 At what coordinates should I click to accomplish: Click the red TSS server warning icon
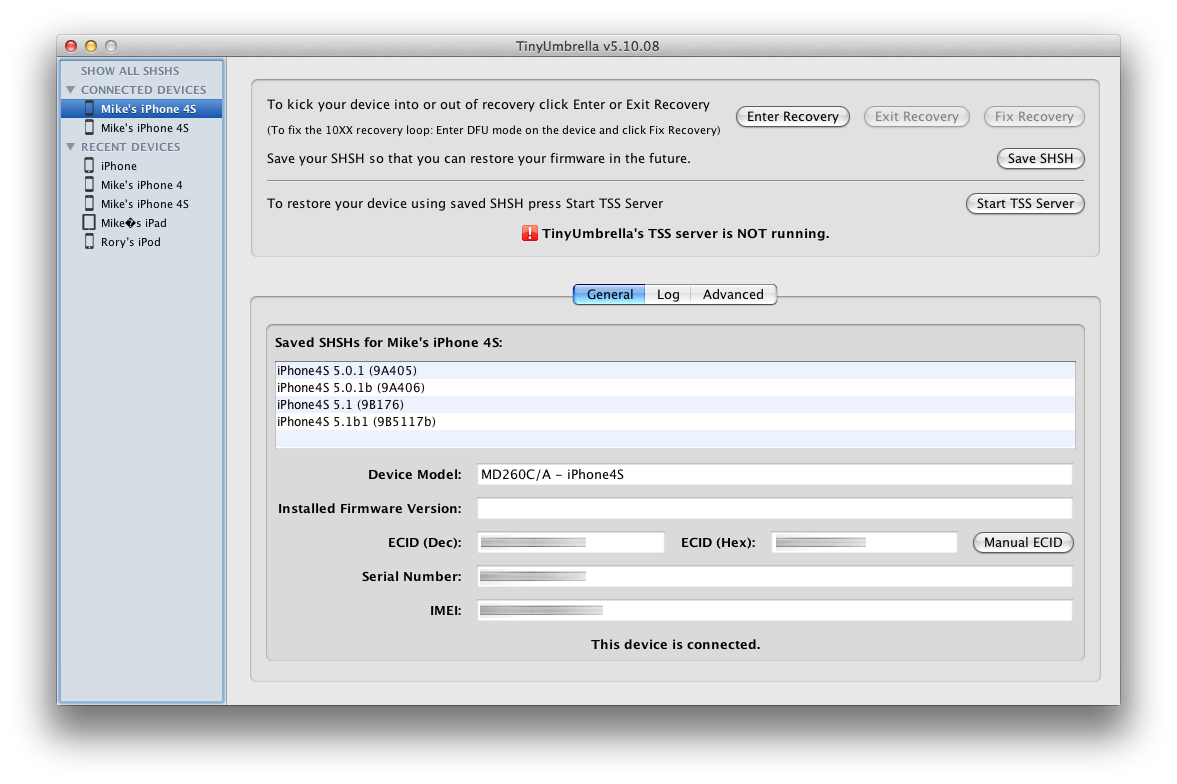click(x=529, y=234)
